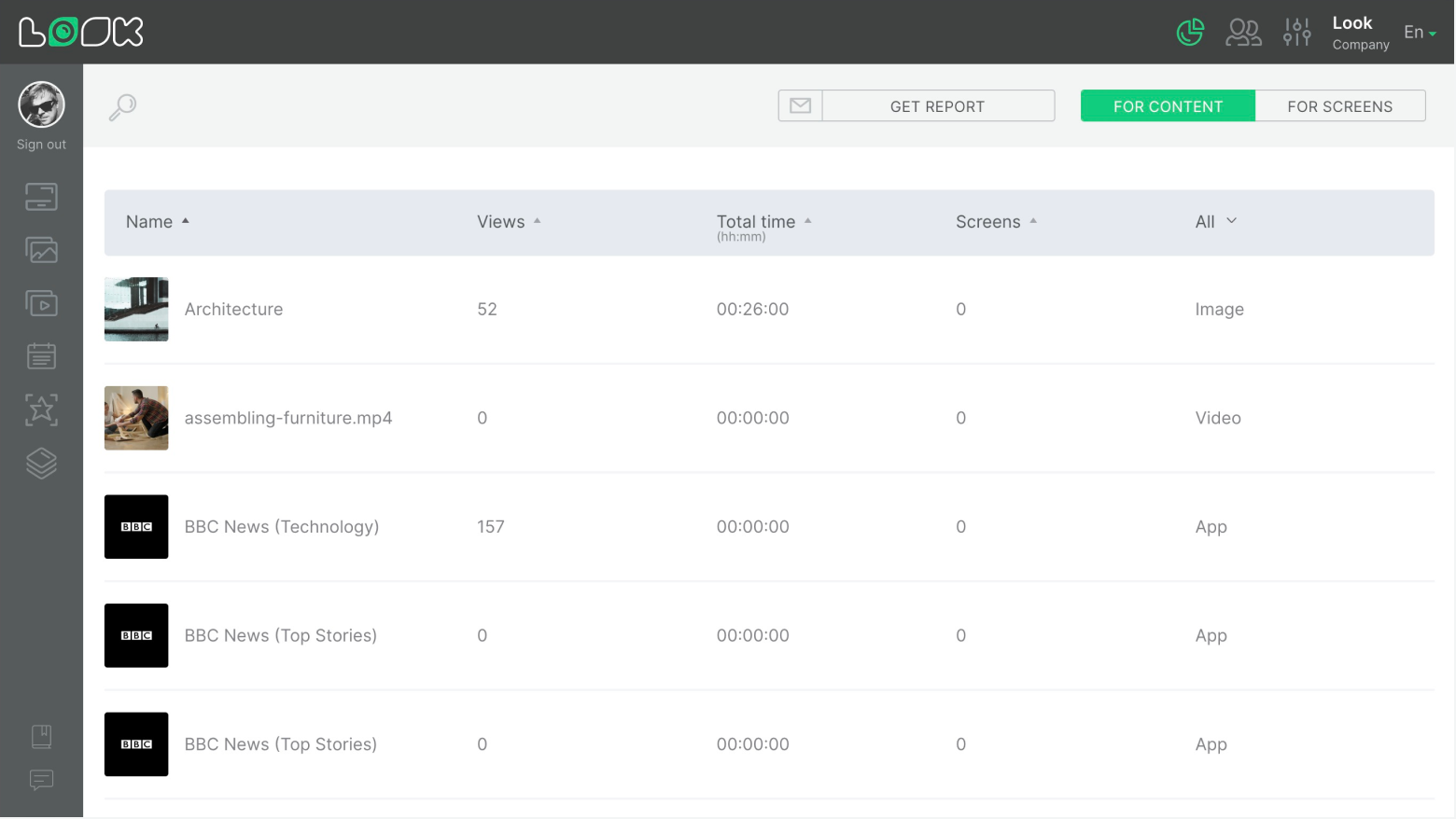
Task: Select the For Content tab
Action: pyautogui.click(x=1168, y=106)
